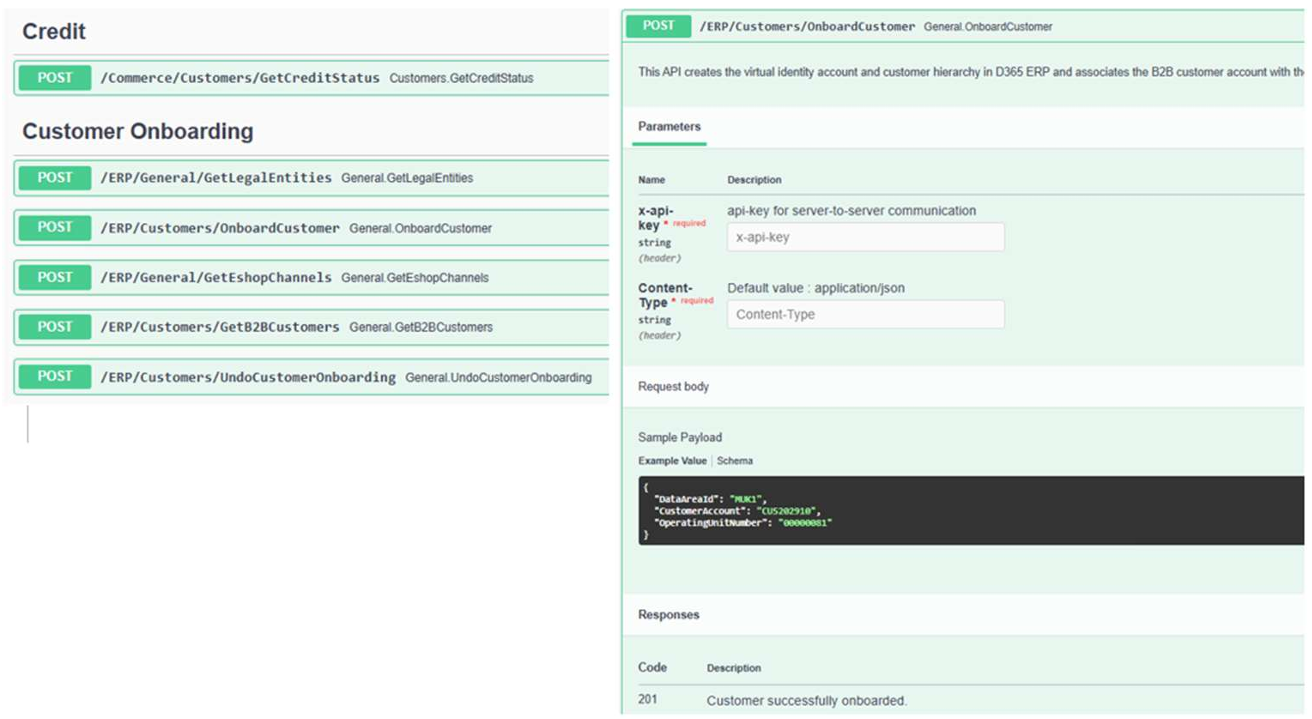
Task: Click the Name column header in Parameters
Action: [x=651, y=180]
